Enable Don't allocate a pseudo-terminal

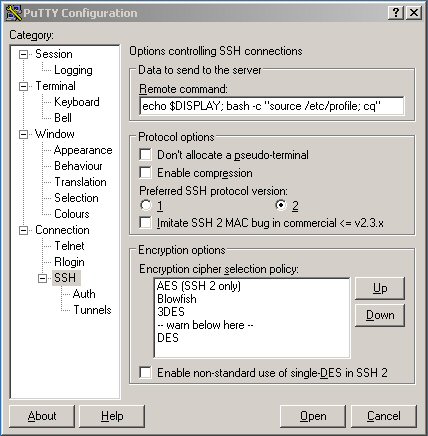tap(145, 155)
